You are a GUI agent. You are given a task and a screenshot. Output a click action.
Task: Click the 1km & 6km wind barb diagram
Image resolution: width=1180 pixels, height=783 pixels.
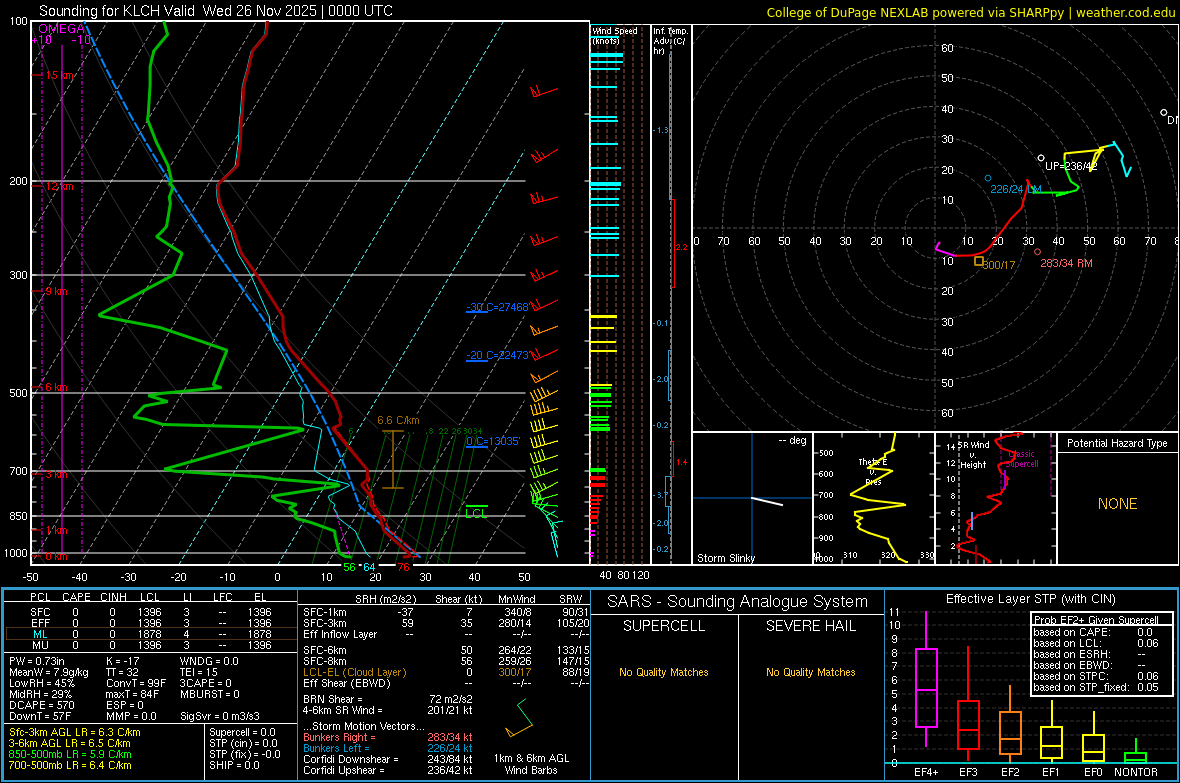pyautogui.click(x=519, y=719)
